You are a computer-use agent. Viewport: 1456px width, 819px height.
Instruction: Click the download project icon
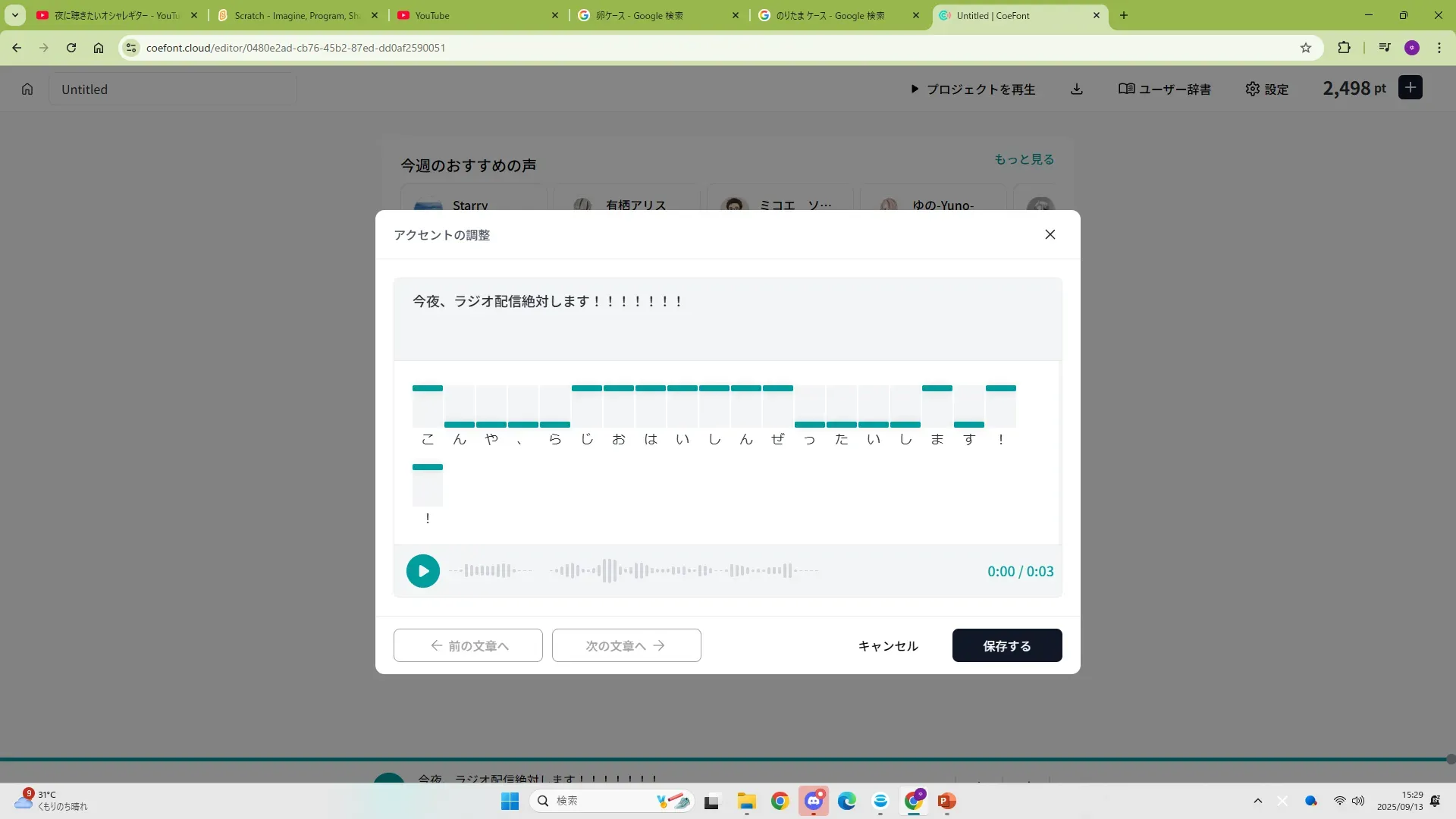[1076, 89]
